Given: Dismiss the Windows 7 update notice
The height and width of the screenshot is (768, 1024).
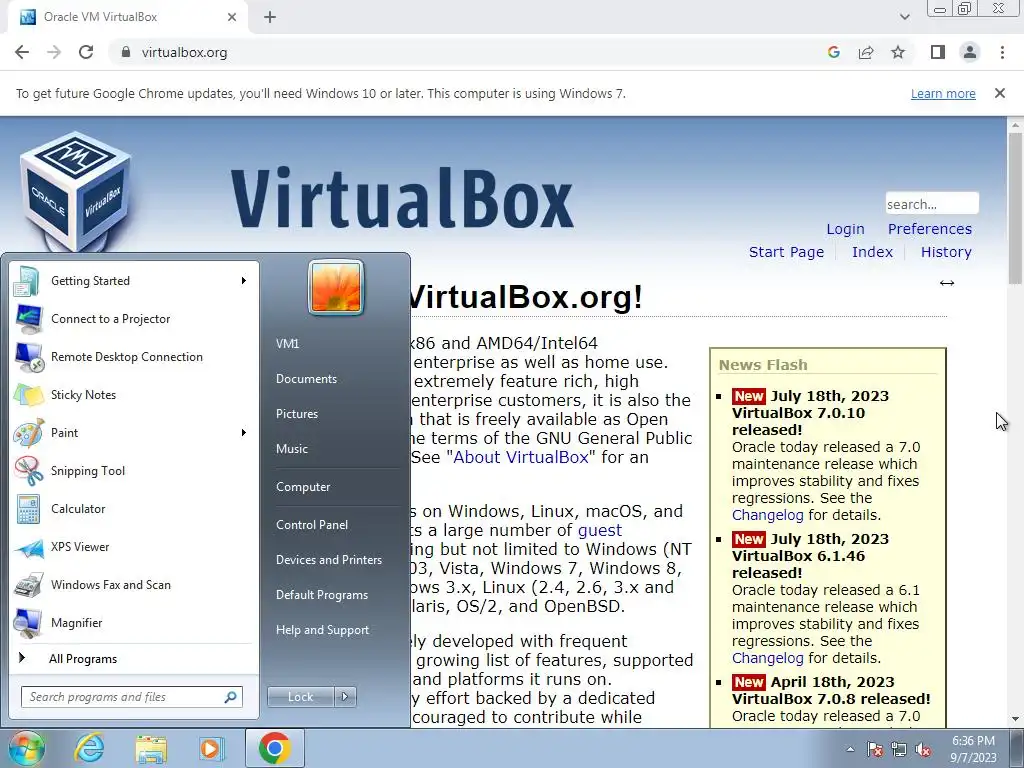Looking at the screenshot, I should [x=999, y=93].
